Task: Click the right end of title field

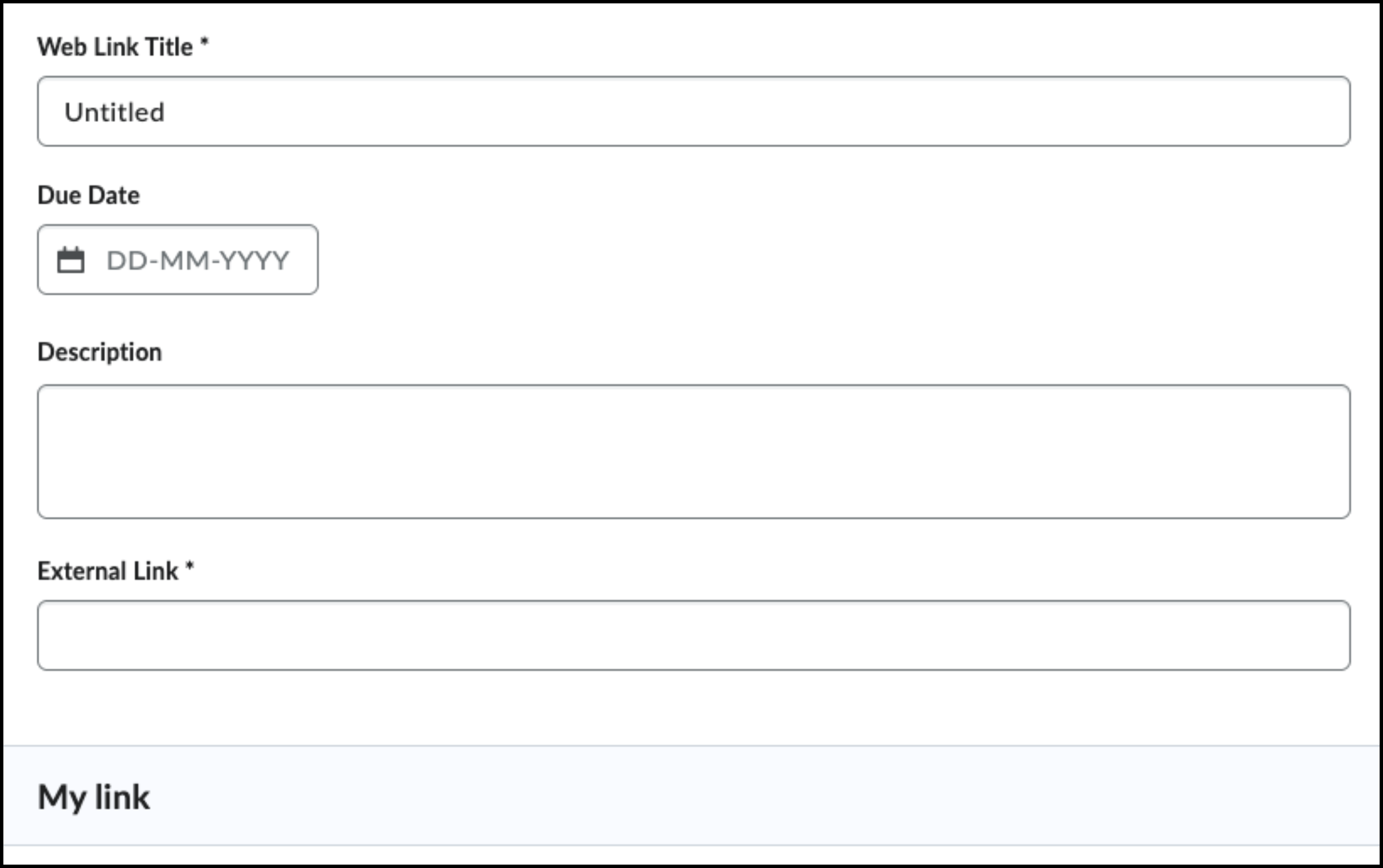Action: [x=1320, y=111]
